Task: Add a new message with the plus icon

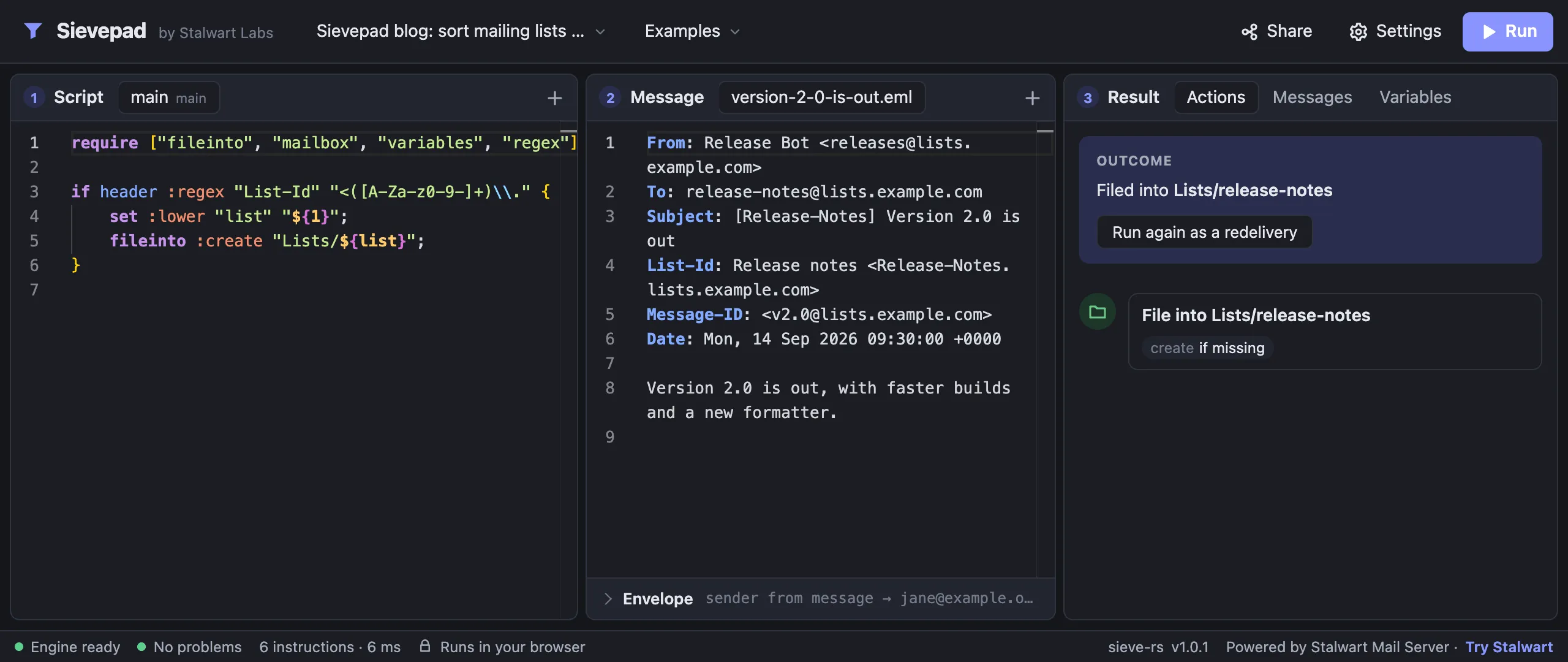Action: tap(1032, 98)
